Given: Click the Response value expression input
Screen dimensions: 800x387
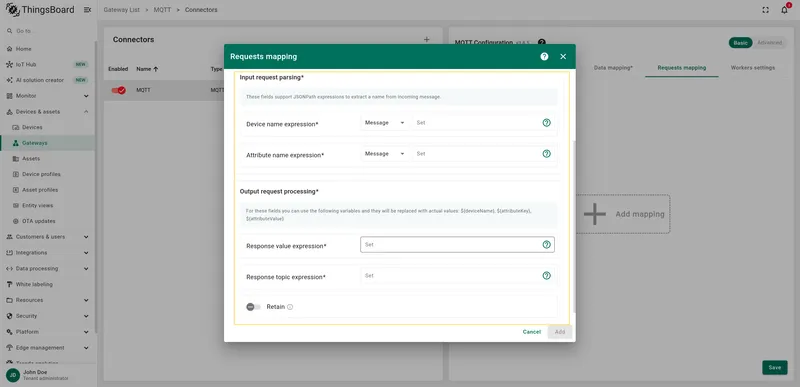Looking at the screenshot, I should tap(457, 245).
